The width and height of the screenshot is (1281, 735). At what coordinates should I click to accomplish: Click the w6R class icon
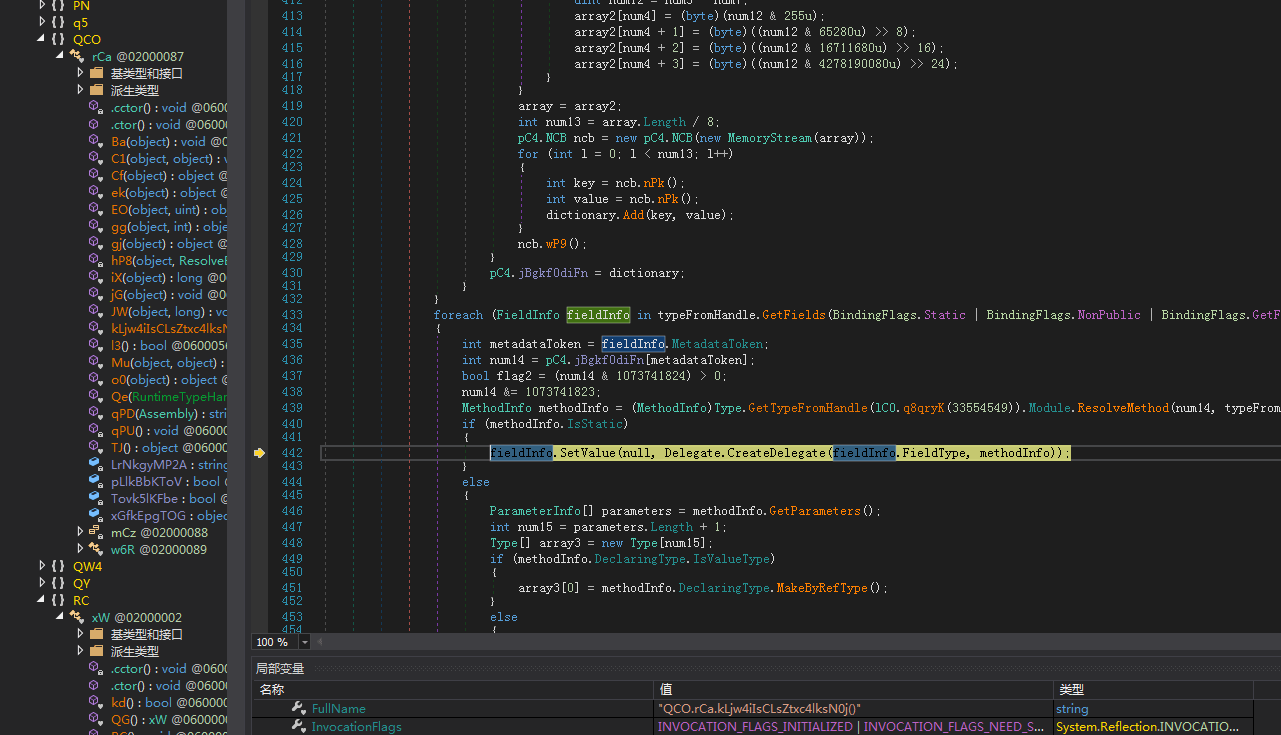point(96,550)
